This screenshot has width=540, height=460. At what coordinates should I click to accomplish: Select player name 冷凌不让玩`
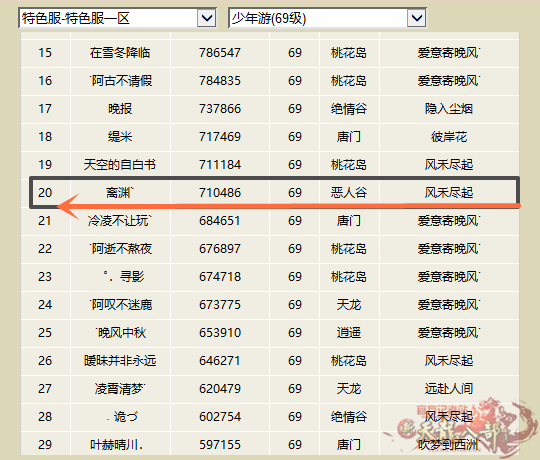click(120, 221)
